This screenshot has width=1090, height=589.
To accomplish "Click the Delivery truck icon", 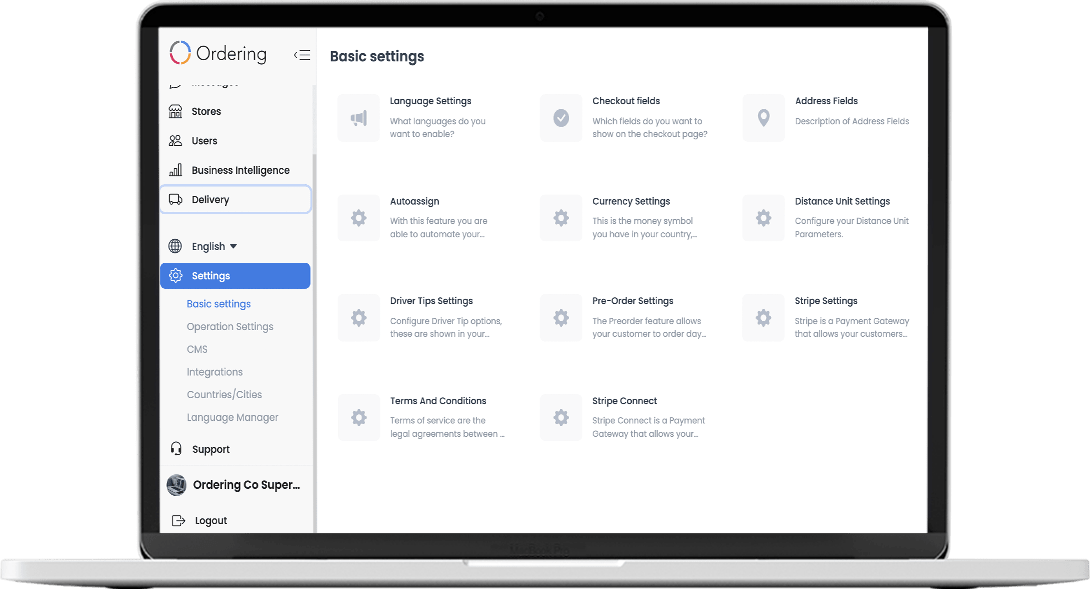I will point(175,200).
